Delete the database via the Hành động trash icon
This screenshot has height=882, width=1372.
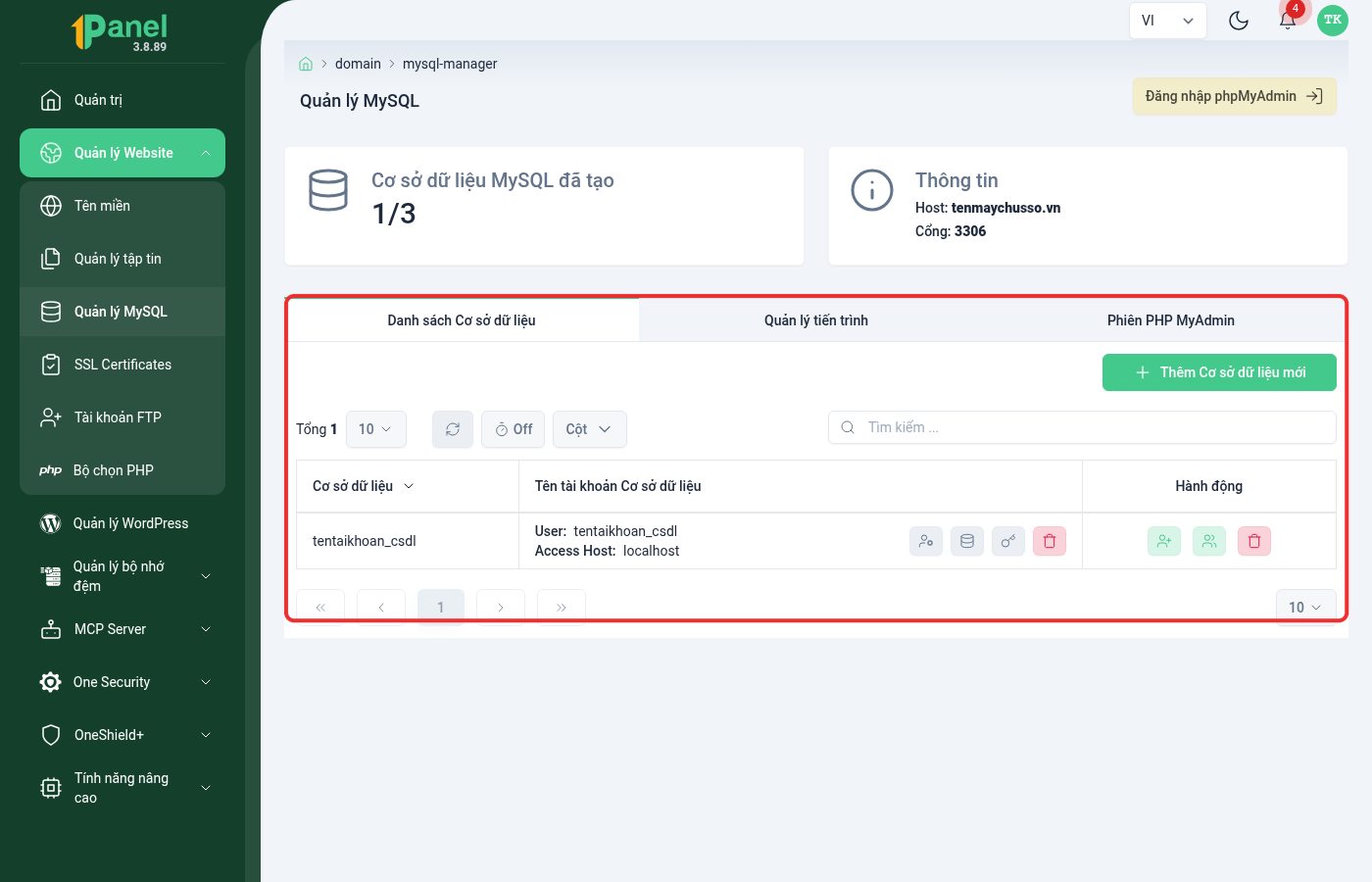pyautogui.click(x=1254, y=541)
